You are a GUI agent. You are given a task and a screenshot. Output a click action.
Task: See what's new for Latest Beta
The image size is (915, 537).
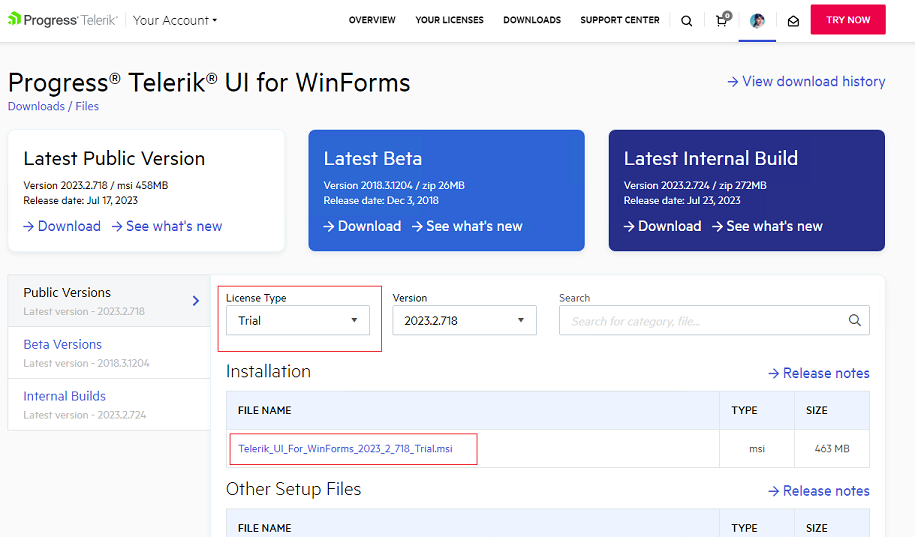click(467, 226)
